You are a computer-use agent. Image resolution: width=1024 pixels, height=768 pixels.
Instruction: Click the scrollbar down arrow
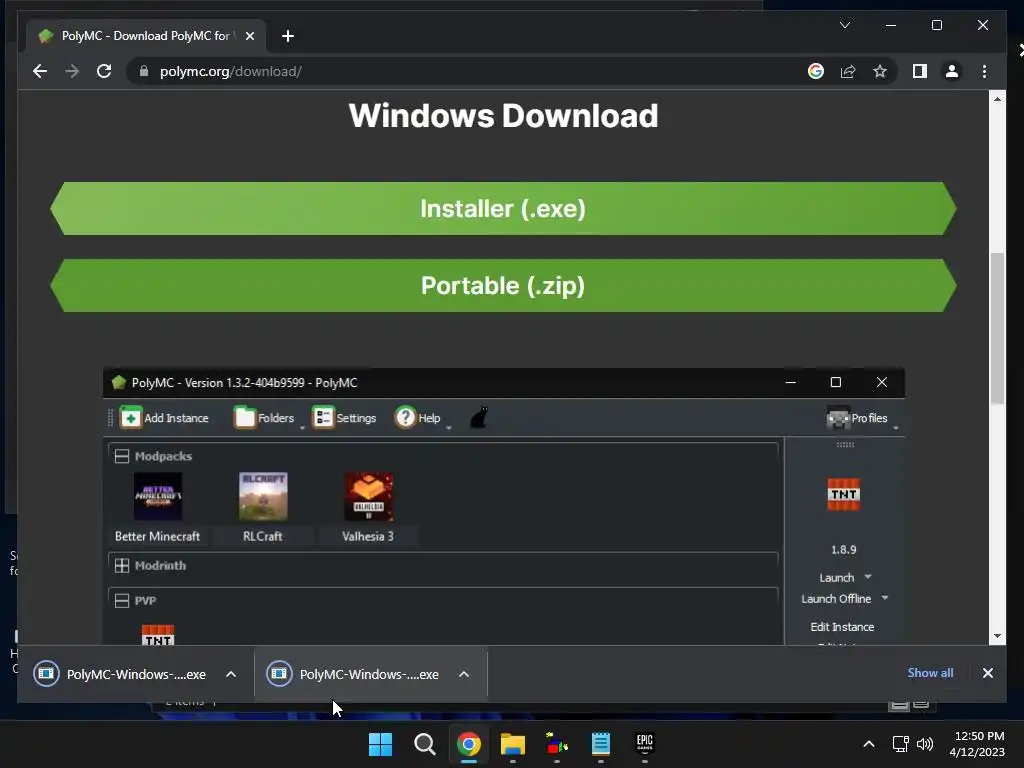997,636
